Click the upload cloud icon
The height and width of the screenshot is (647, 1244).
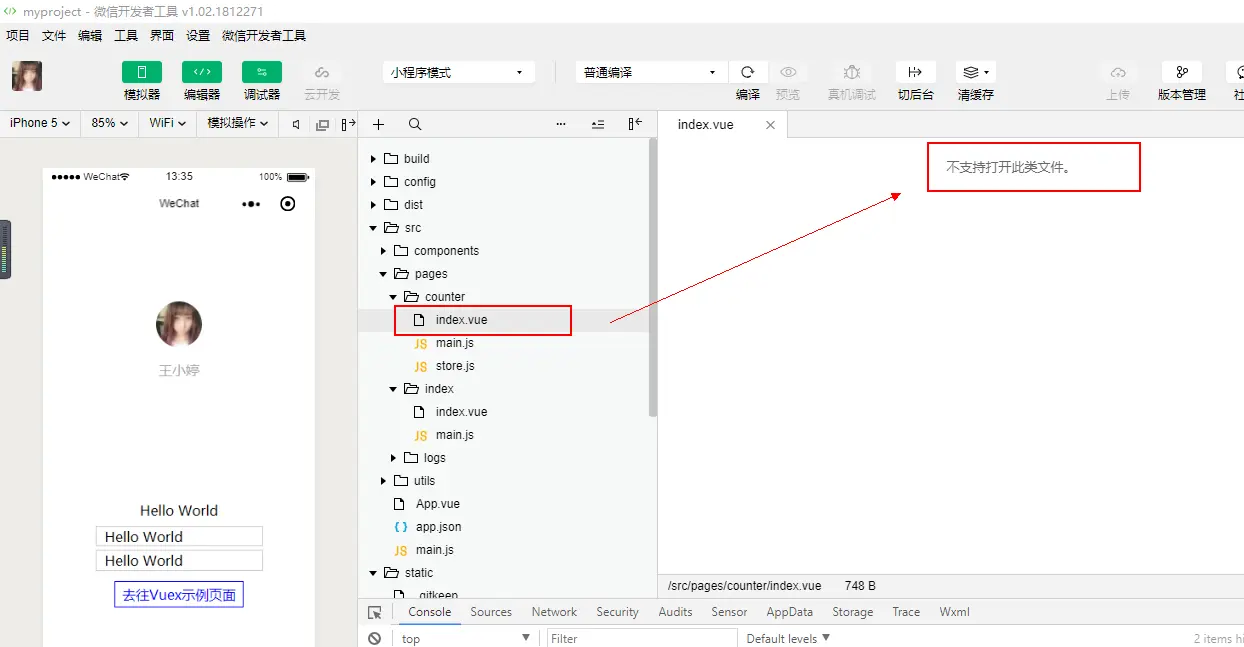pyautogui.click(x=1118, y=72)
